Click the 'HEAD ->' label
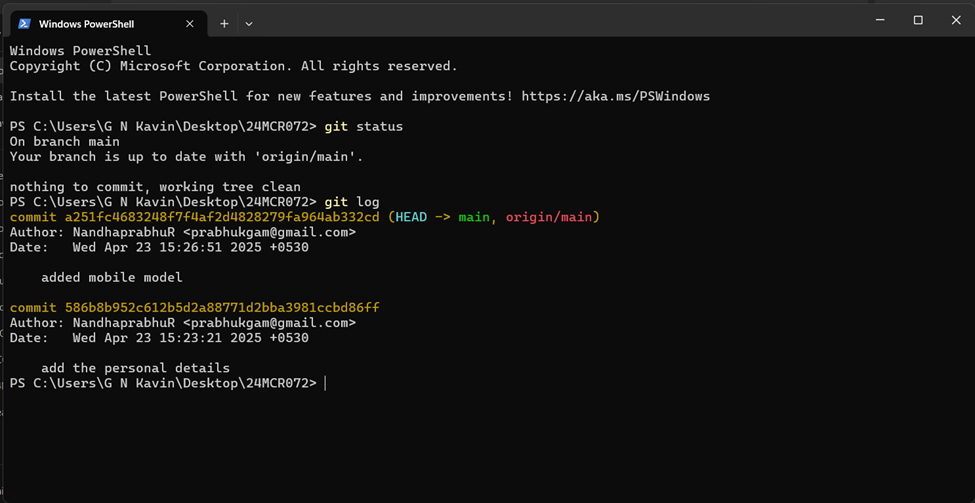 coord(422,218)
